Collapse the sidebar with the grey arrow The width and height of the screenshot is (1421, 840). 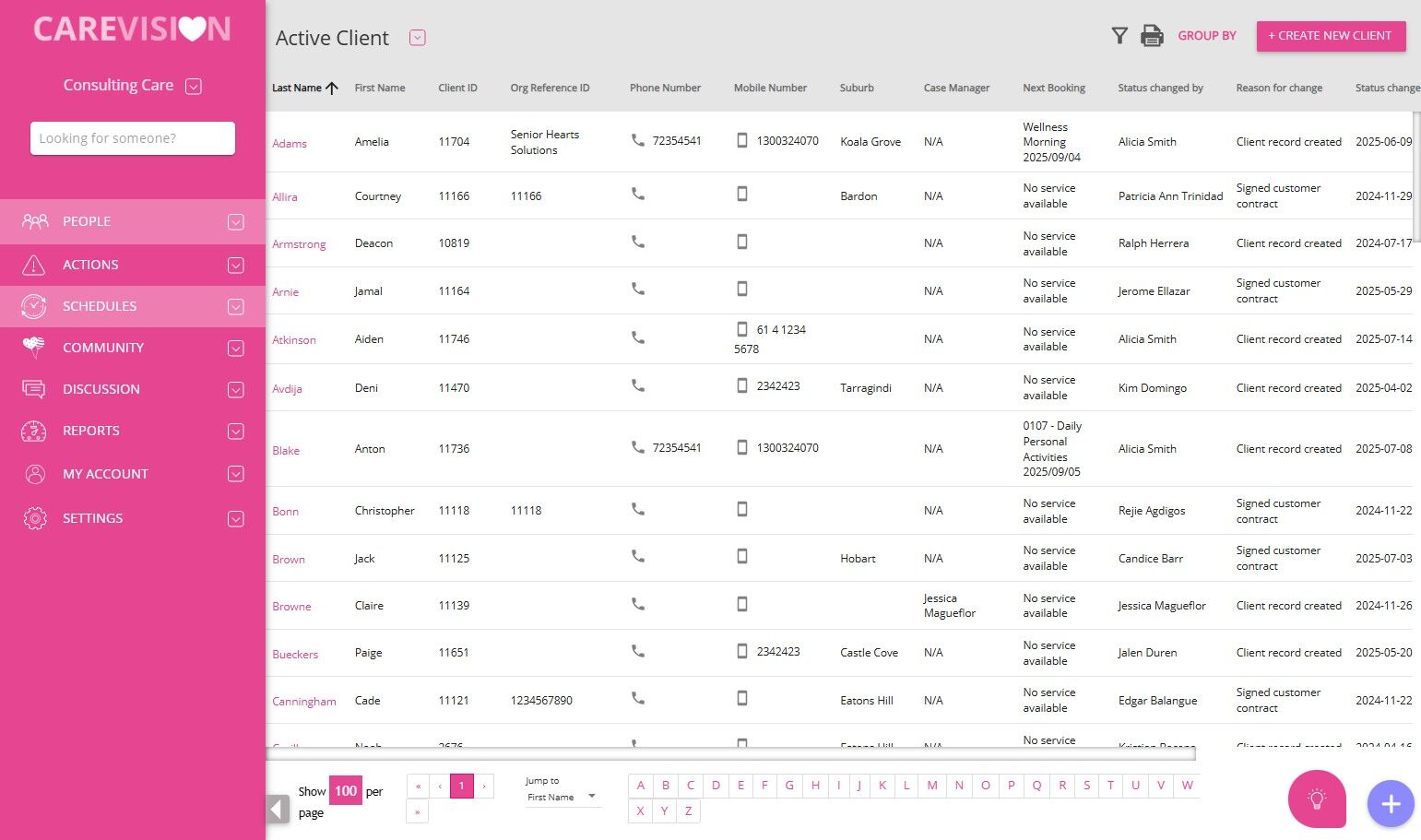pyautogui.click(x=278, y=809)
